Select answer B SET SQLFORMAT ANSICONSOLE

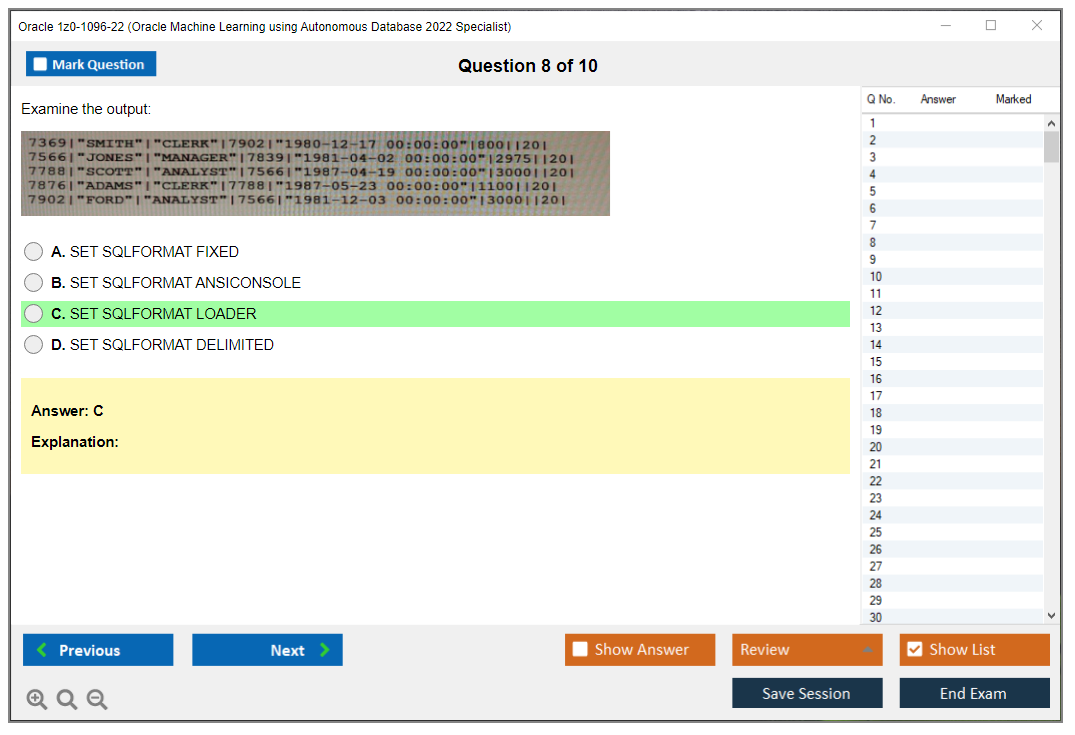click(x=33, y=282)
